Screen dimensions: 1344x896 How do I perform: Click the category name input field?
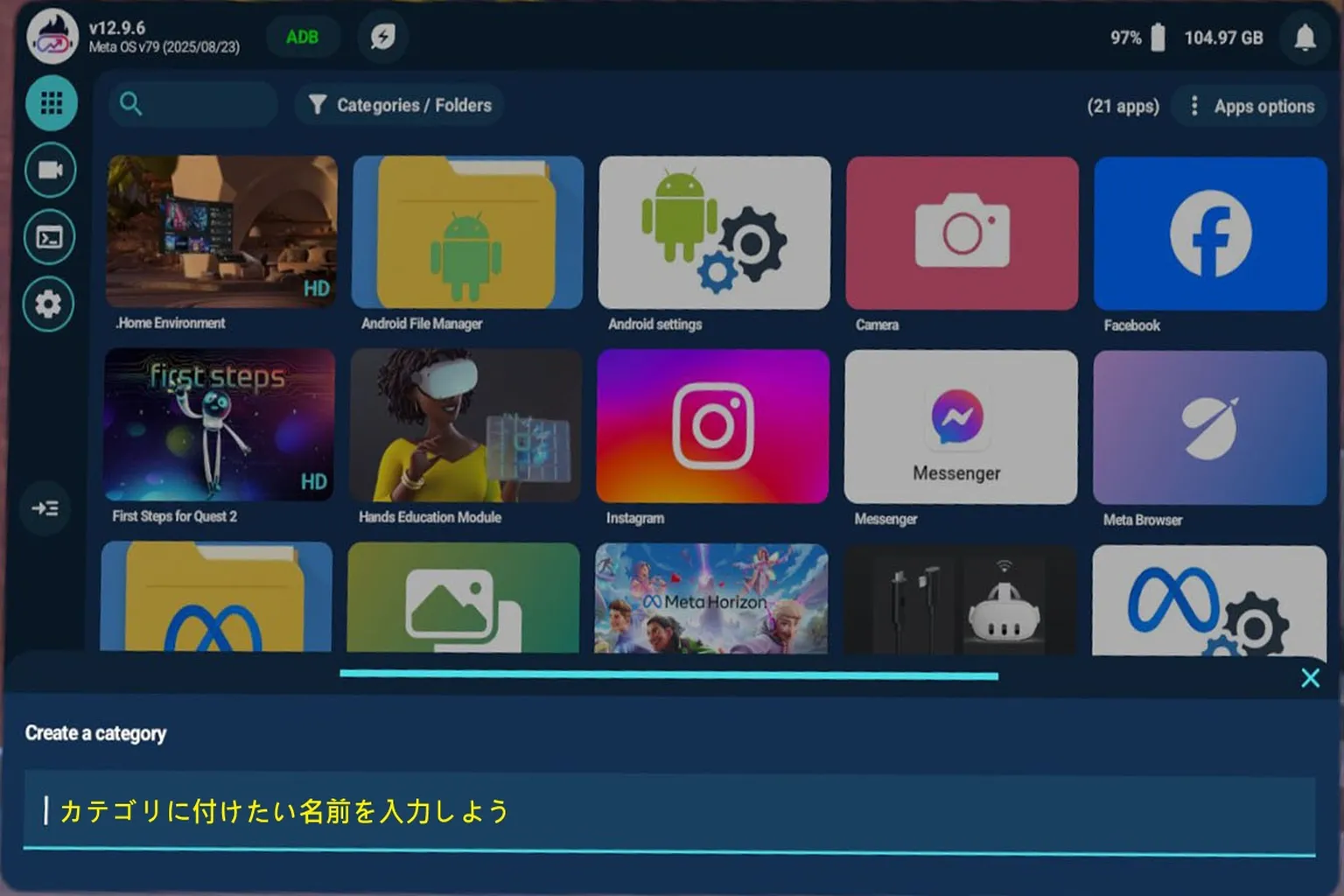pyautogui.click(x=669, y=812)
